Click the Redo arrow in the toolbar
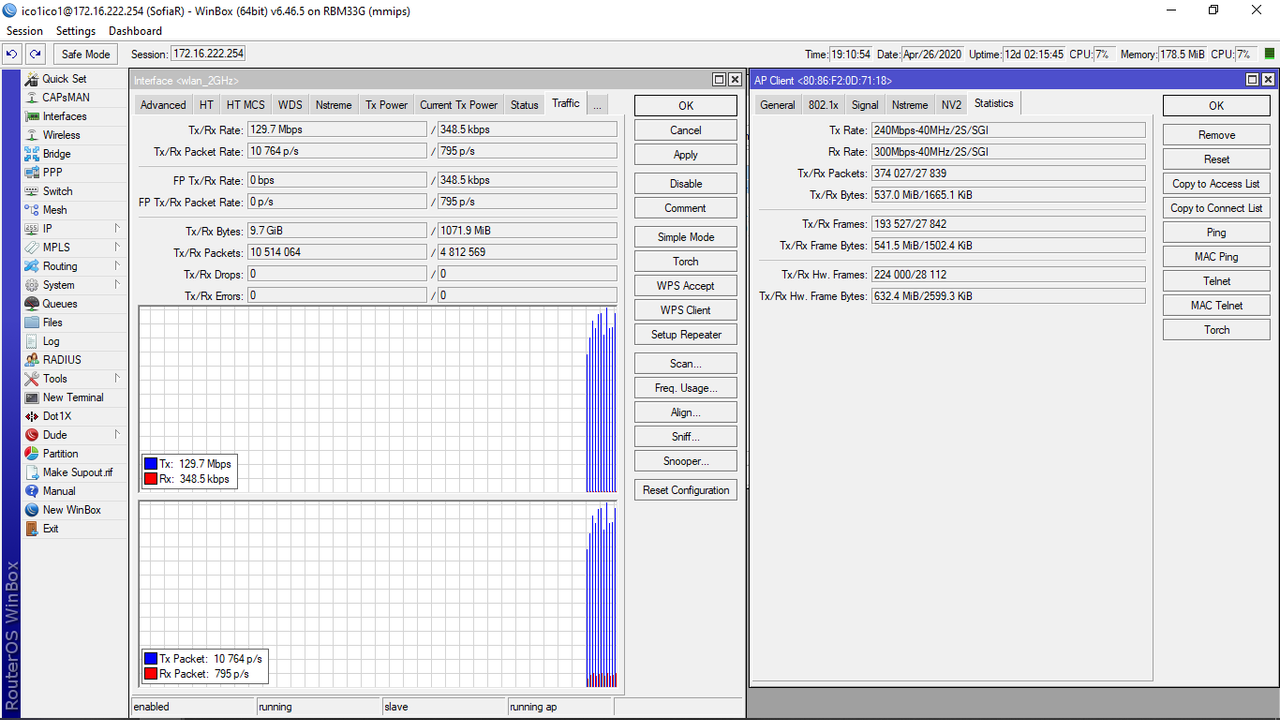 click(x=35, y=54)
